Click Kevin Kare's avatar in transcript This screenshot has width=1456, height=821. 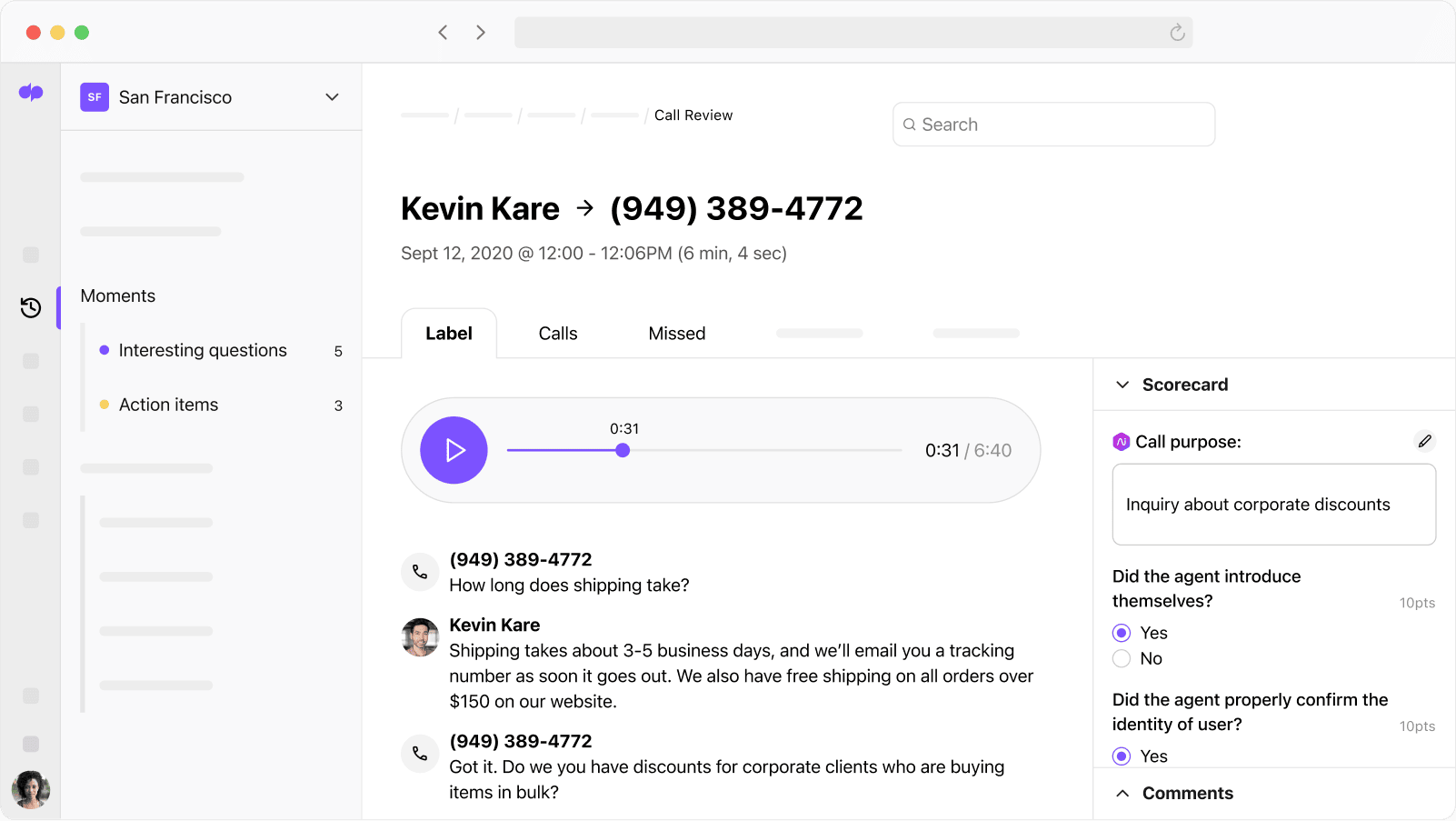420,637
